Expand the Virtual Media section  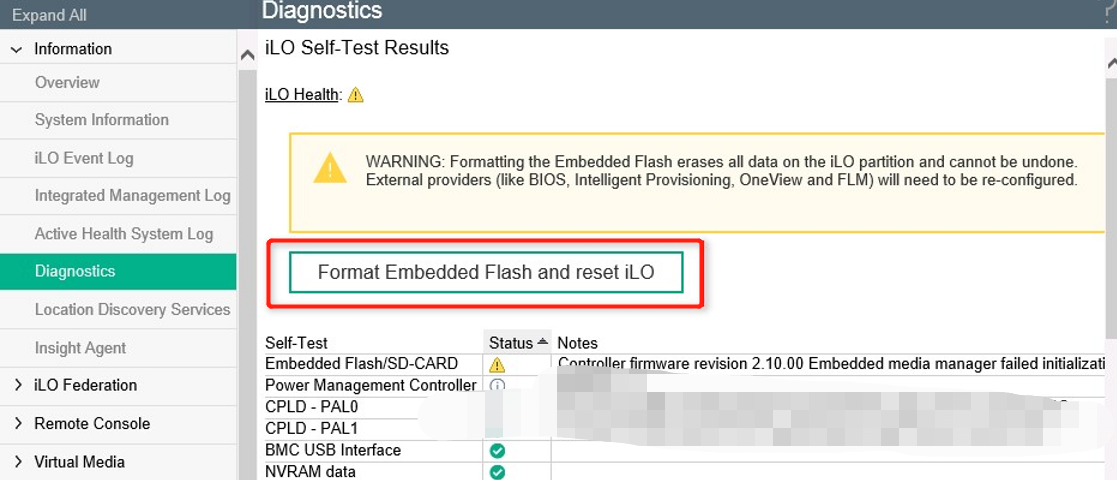18,462
